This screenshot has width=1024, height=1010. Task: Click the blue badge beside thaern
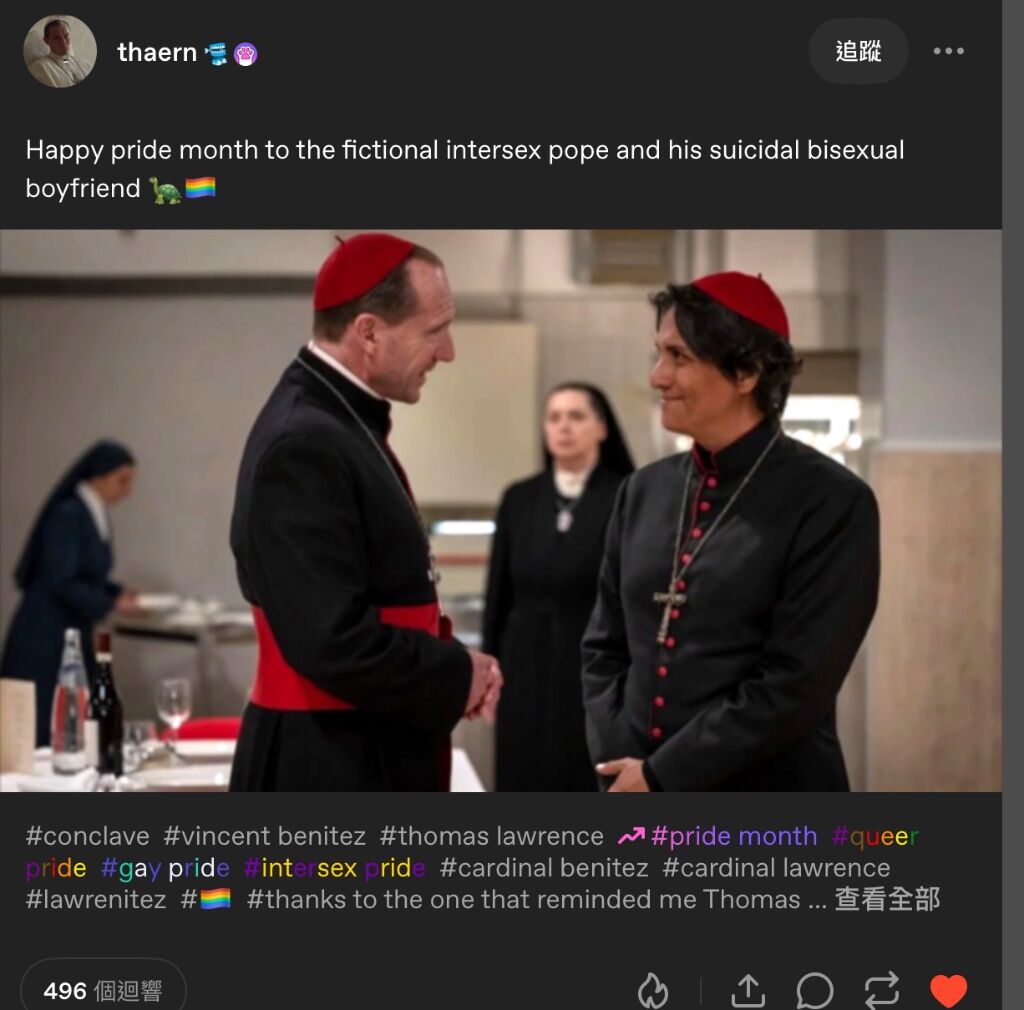[x=216, y=54]
